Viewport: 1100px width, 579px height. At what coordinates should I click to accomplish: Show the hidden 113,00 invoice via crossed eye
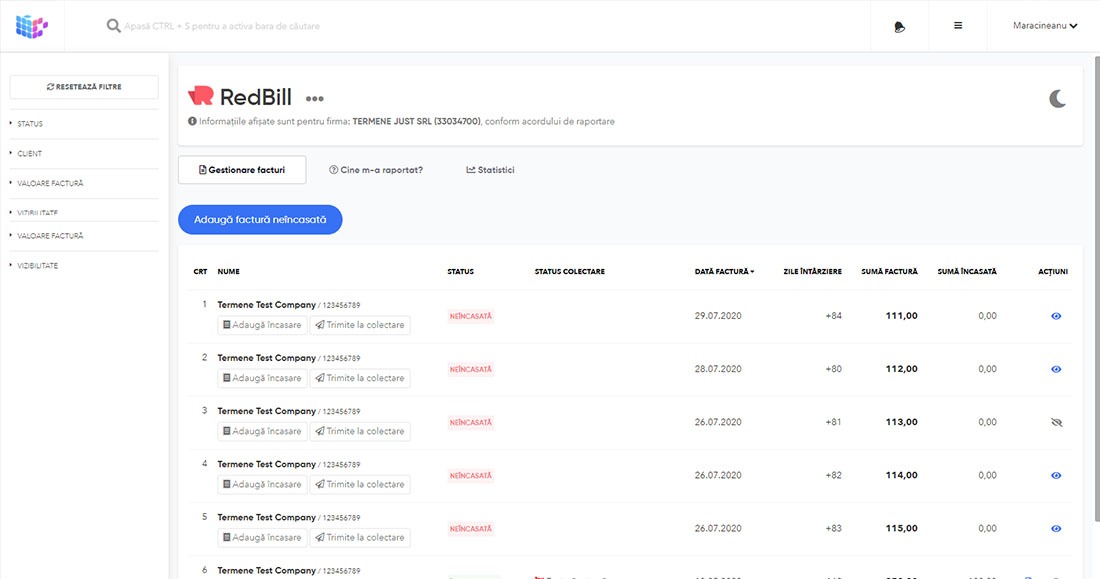pyautogui.click(x=1056, y=422)
